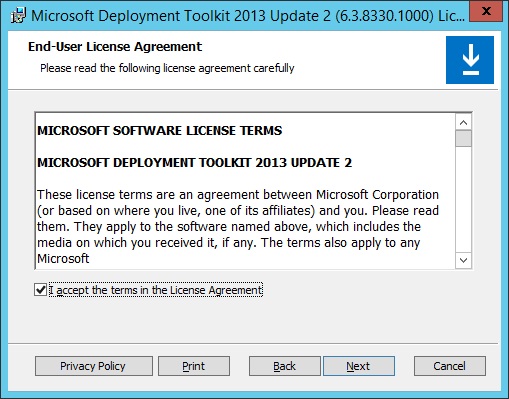Click the license text scroll up arrow
Screen dimensions: 509x399
pos(463,122)
